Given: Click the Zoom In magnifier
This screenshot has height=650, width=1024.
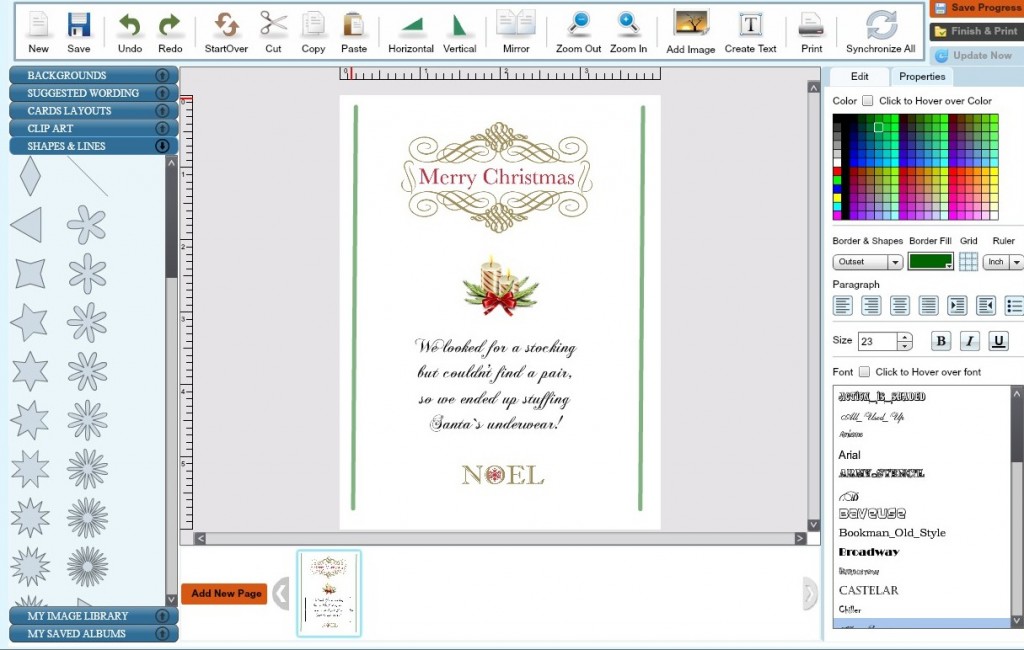Looking at the screenshot, I should (x=628, y=24).
